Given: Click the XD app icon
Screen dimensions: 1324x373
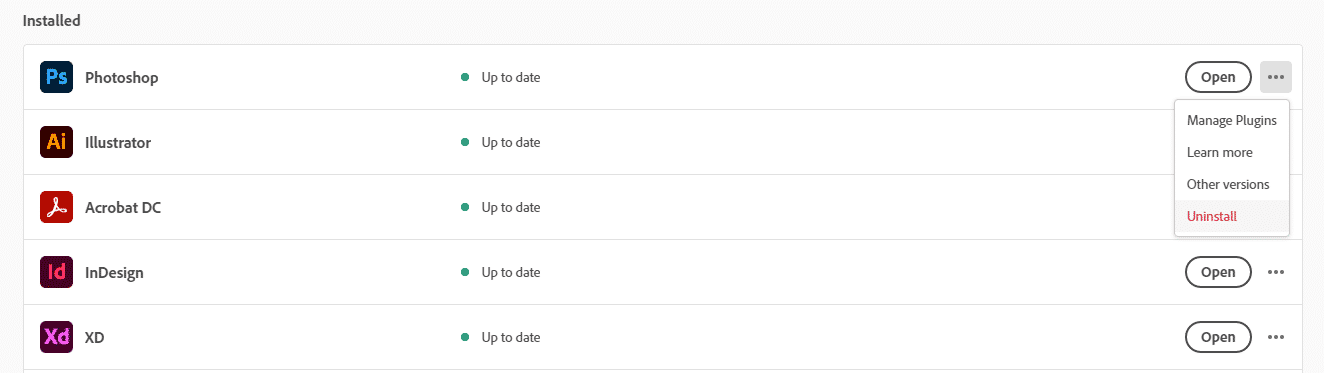Looking at the screenshot, I should 56,337.
